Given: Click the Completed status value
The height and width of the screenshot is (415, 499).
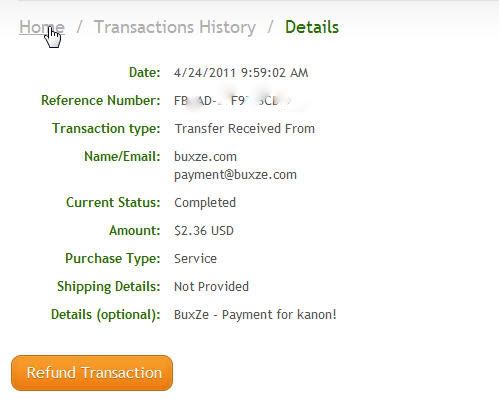Looking at the screenshot, I should (x=205, y=203).
